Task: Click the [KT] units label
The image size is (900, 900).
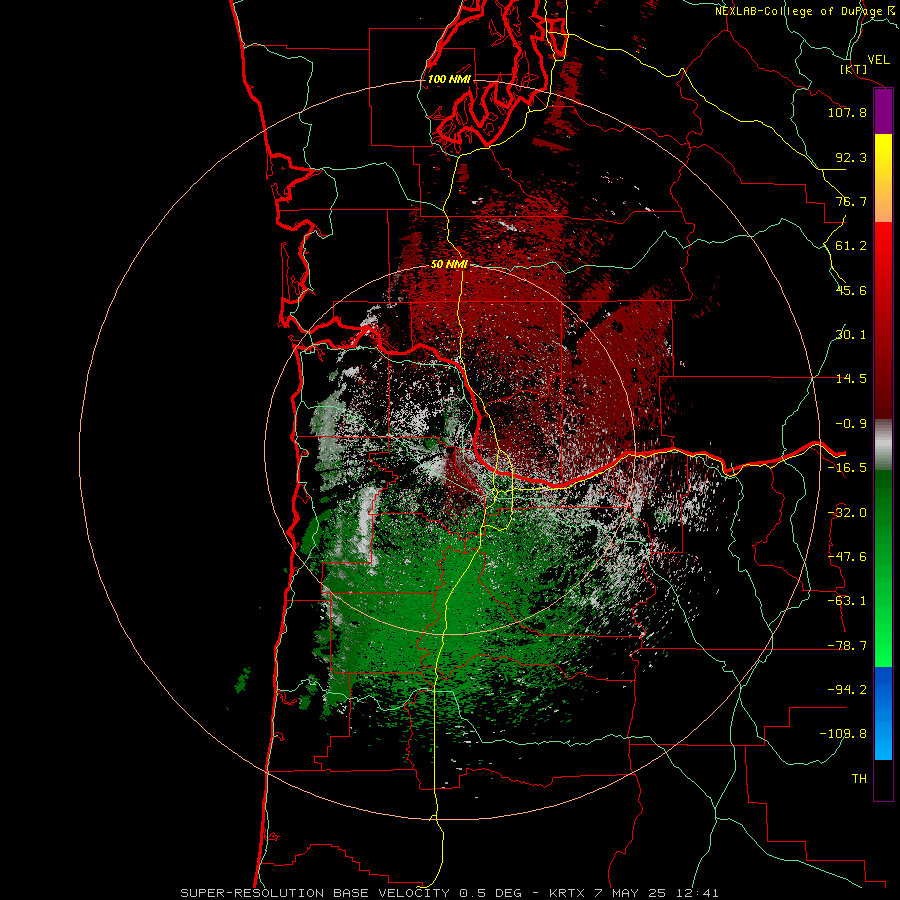Action: [854, 69]
